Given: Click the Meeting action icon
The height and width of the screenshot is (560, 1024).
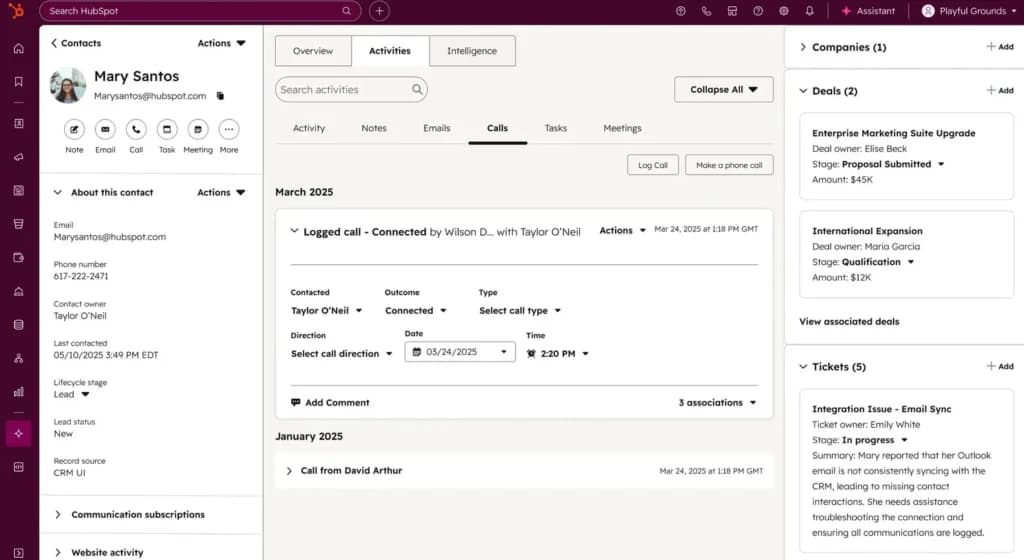Looking at the screenshot, I should click(x=198, y=129).
